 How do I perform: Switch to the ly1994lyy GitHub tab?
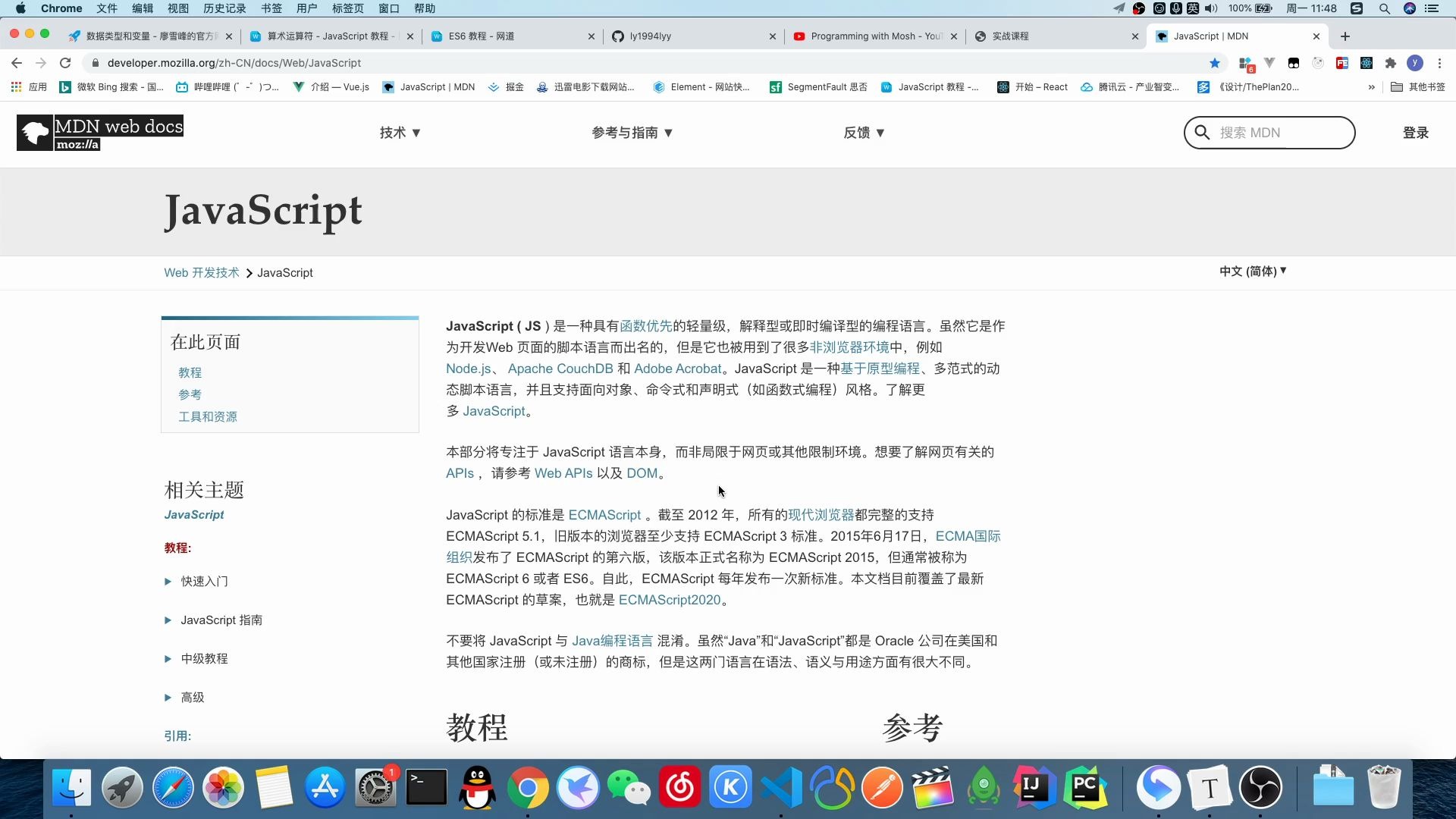pyautogui.click(x=694, y=36)
